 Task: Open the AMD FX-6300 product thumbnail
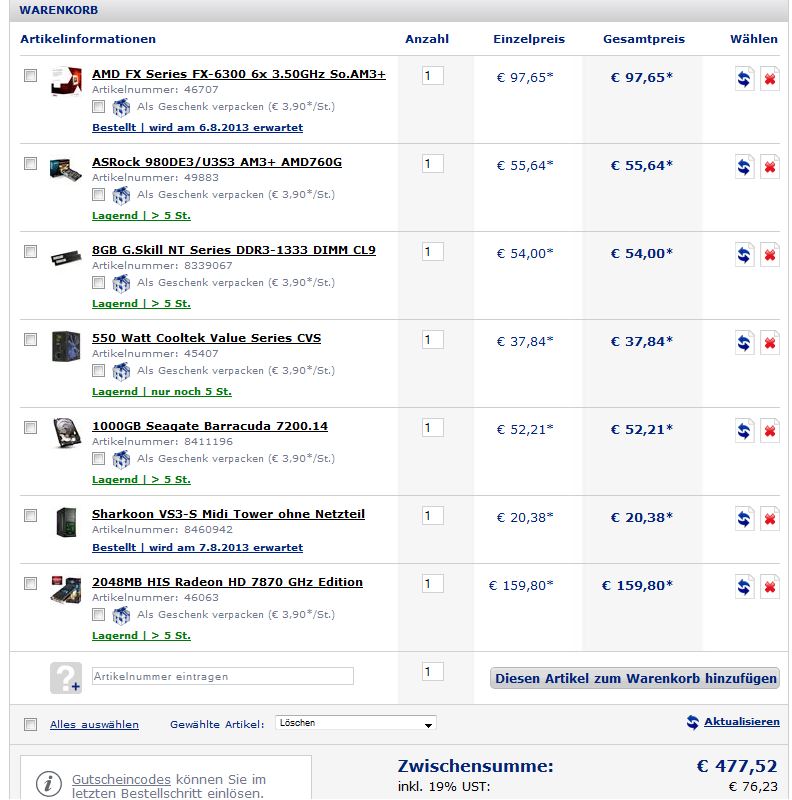(66, 81)
